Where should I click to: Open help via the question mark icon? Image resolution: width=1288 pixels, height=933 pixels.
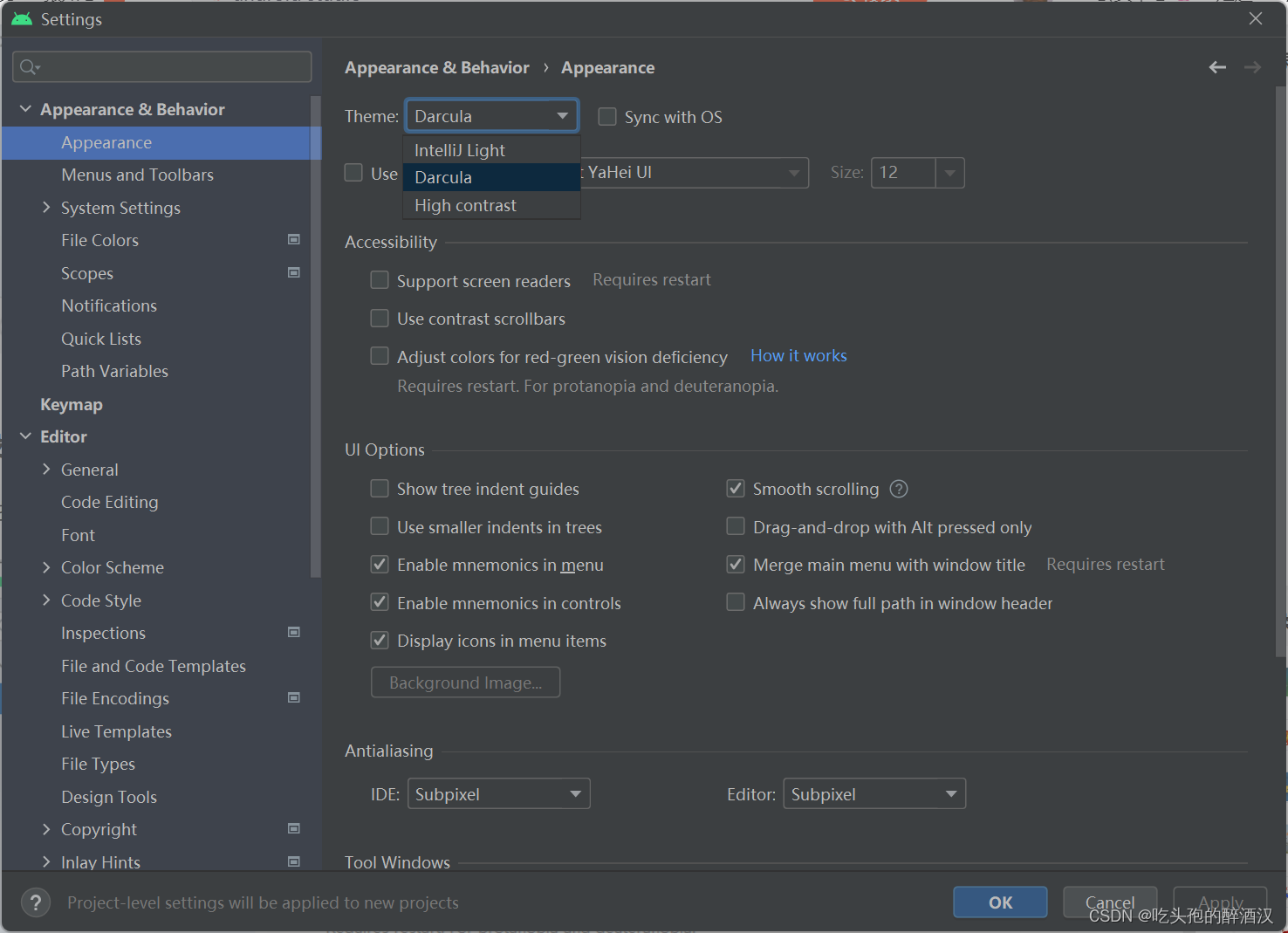click(35, 902)
